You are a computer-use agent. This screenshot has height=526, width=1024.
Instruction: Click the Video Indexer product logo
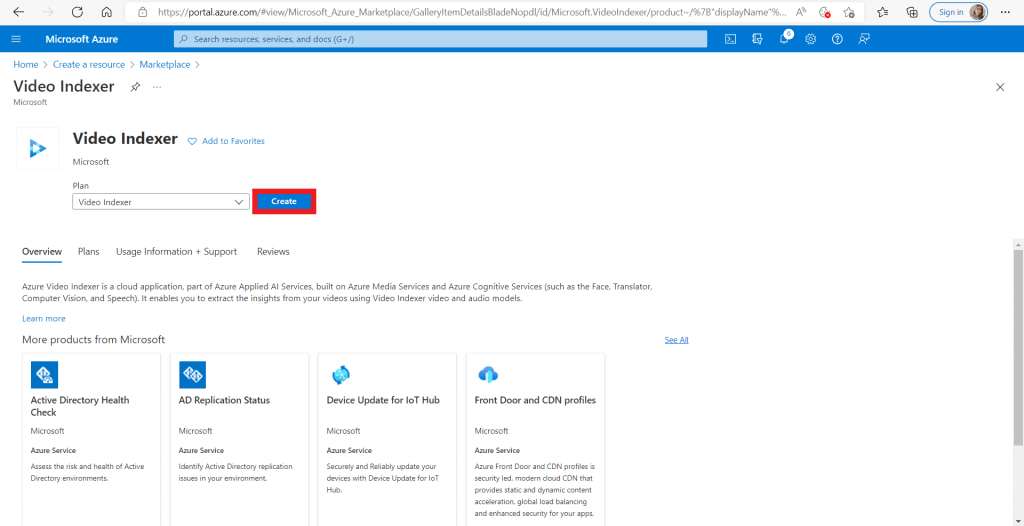pyautogui.click(x=38, y=148)
